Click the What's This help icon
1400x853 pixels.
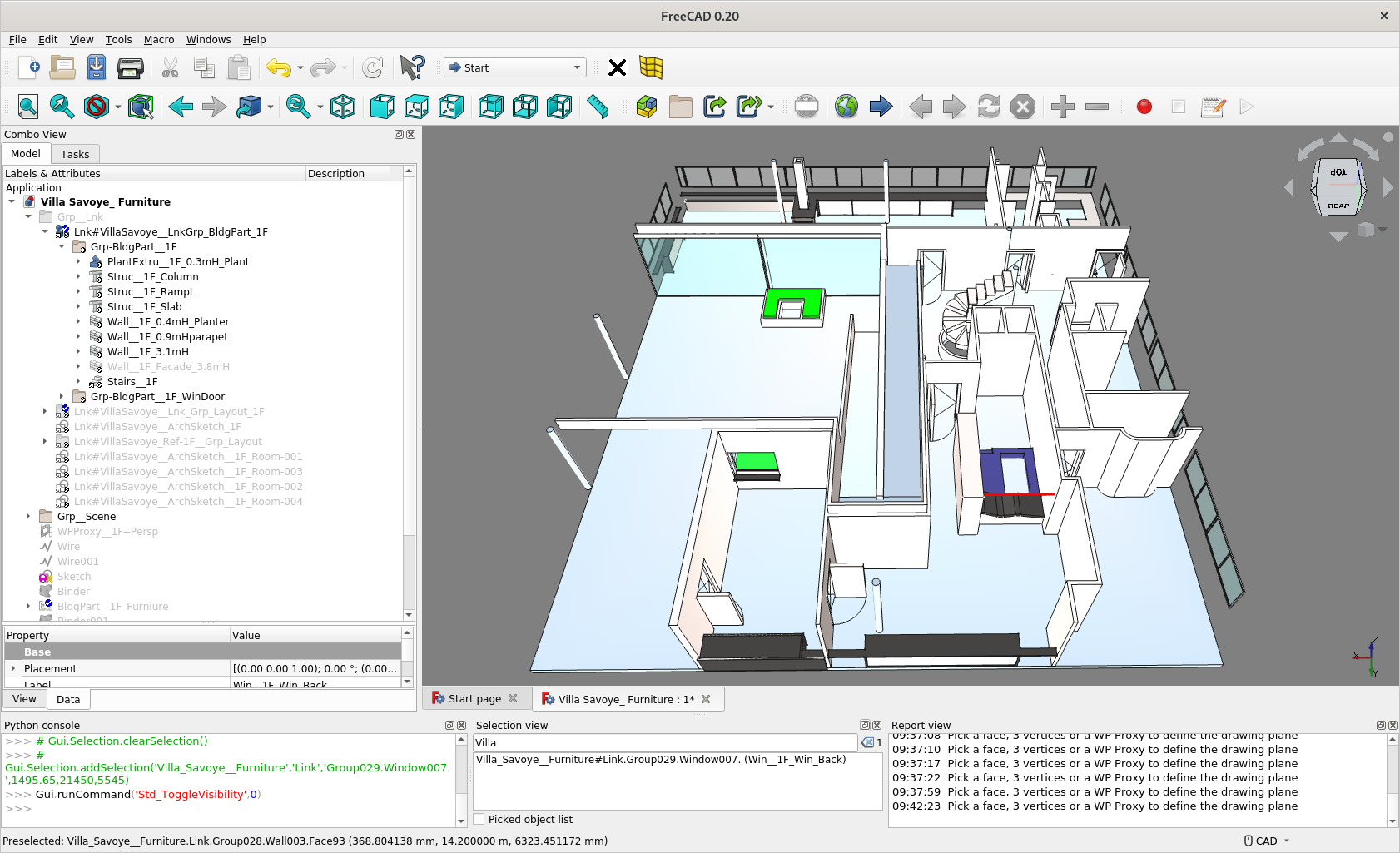[x=412, y=67]
